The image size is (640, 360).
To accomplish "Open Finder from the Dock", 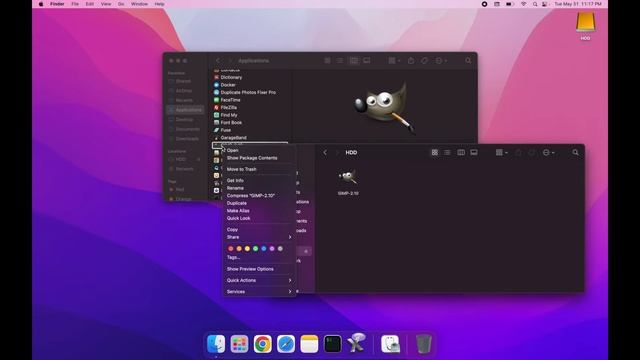I will pyautogui.click(x=216, y=344).
